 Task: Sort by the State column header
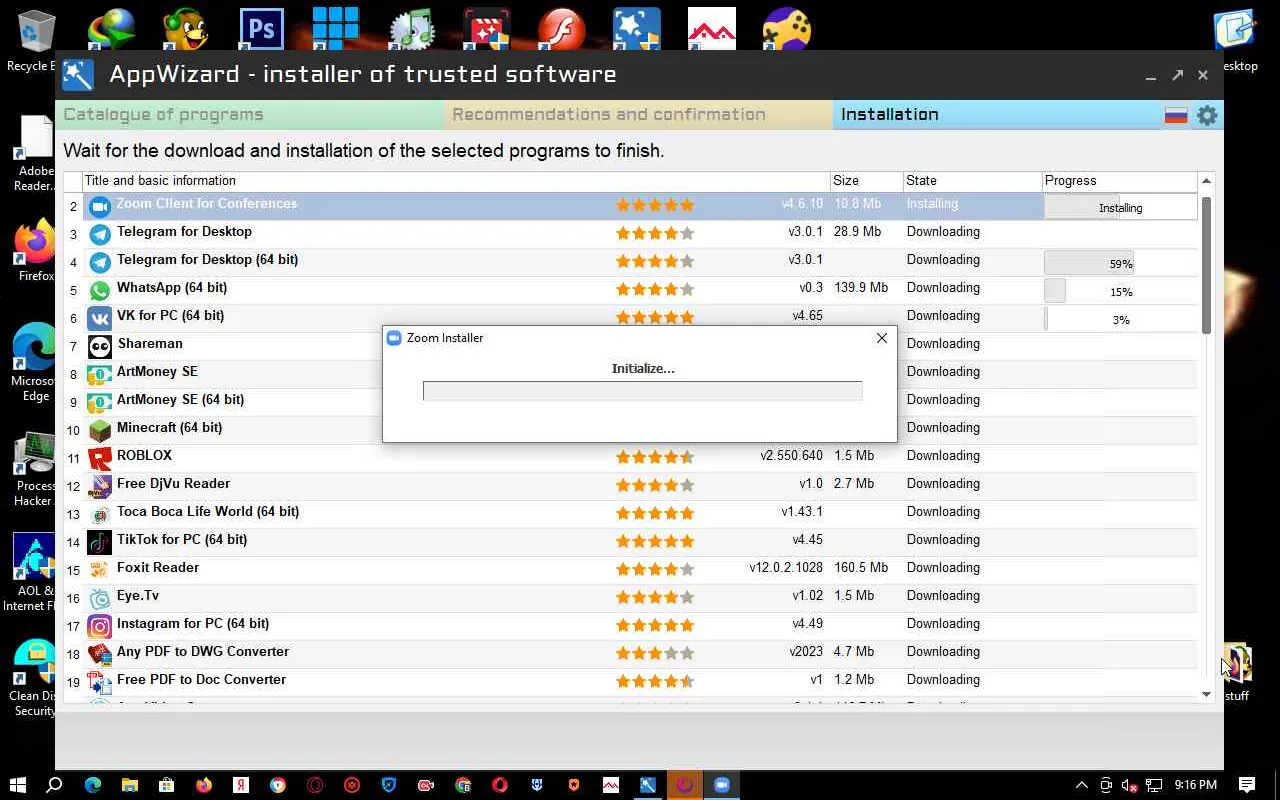pyautogui.click(x=972, y=181)
